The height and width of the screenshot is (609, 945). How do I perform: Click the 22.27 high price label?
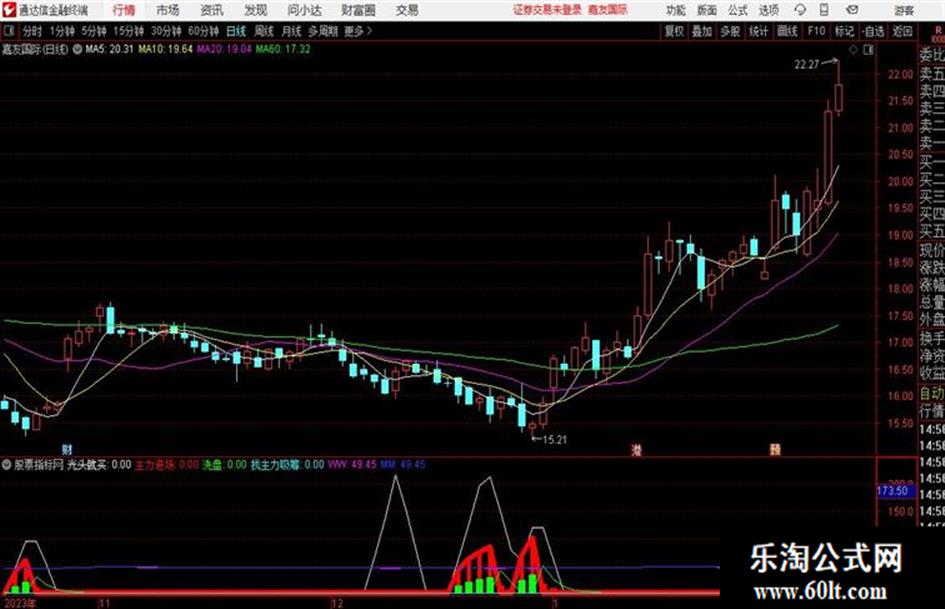806,65
